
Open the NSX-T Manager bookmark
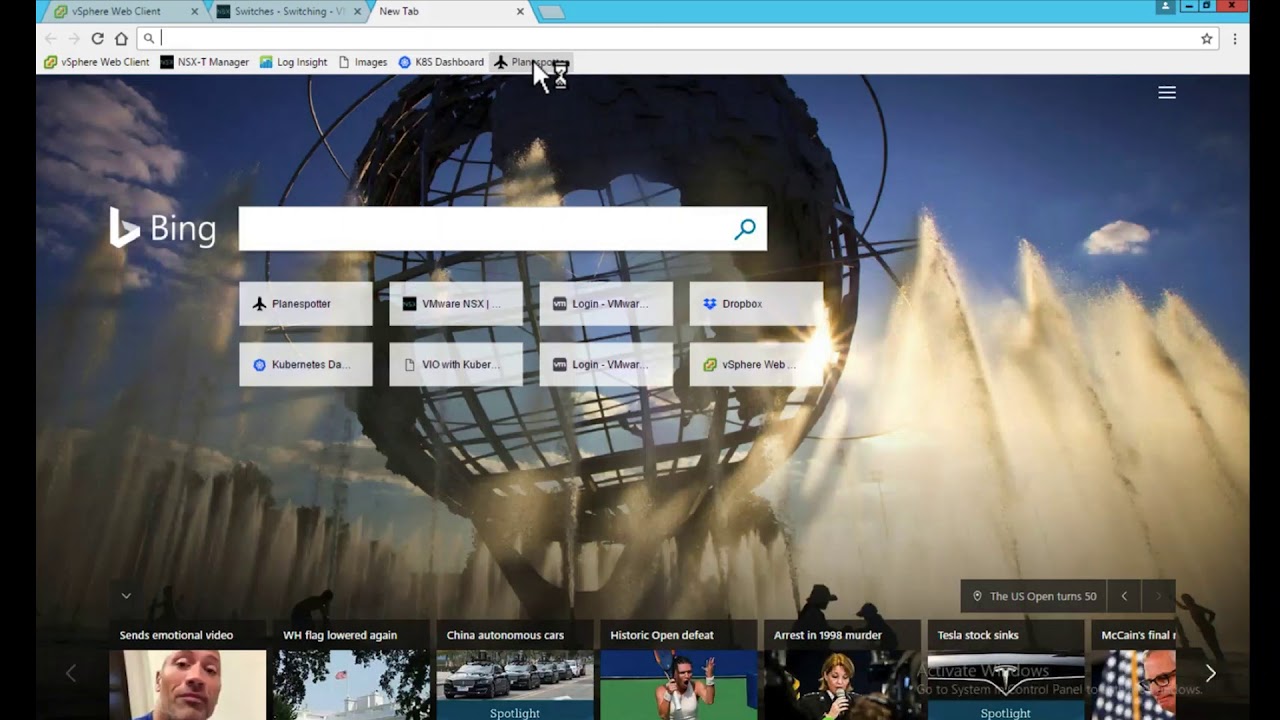(x=204, y=62)
